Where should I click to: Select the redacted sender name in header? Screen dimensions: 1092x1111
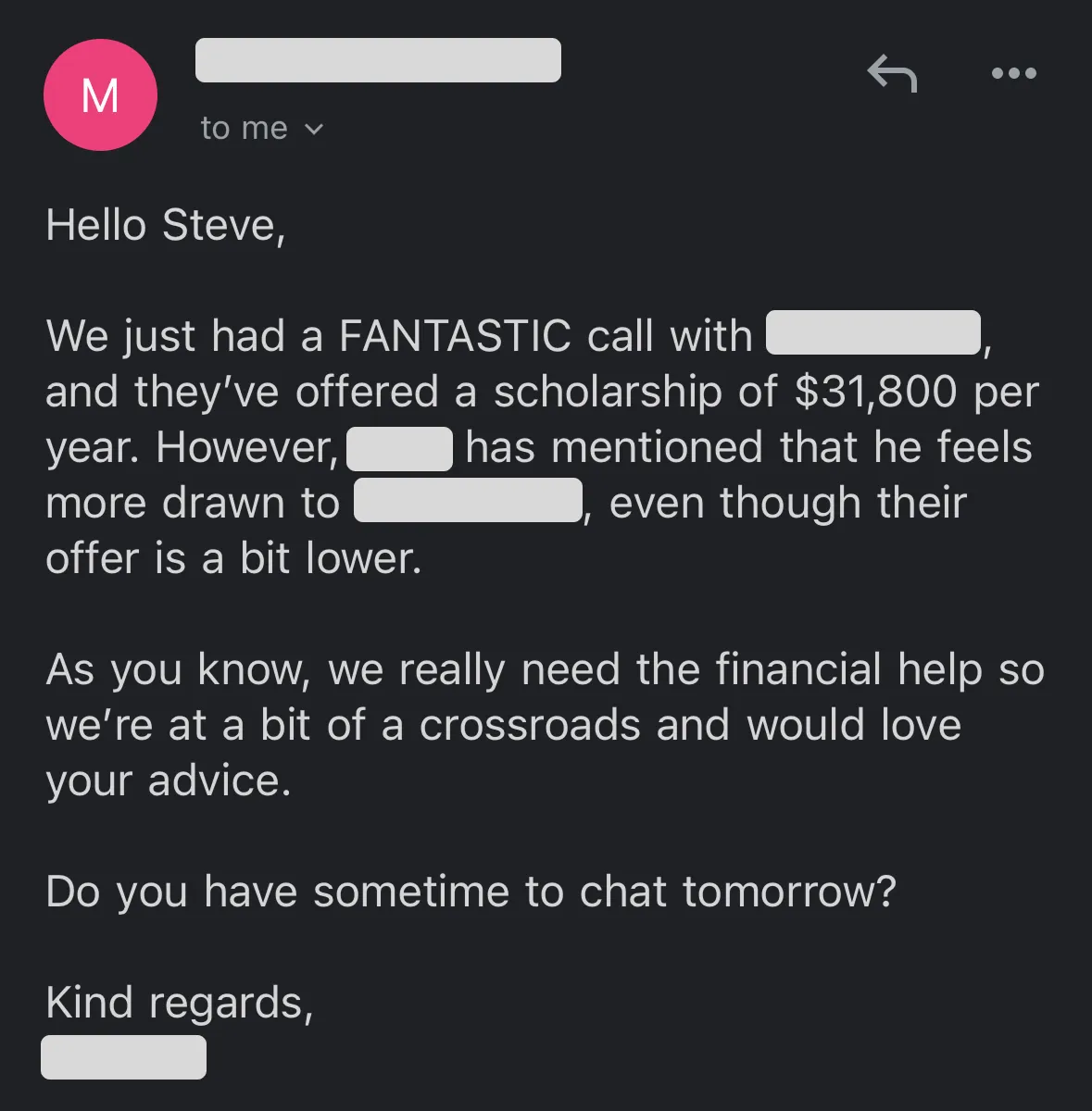click(378, 60)
